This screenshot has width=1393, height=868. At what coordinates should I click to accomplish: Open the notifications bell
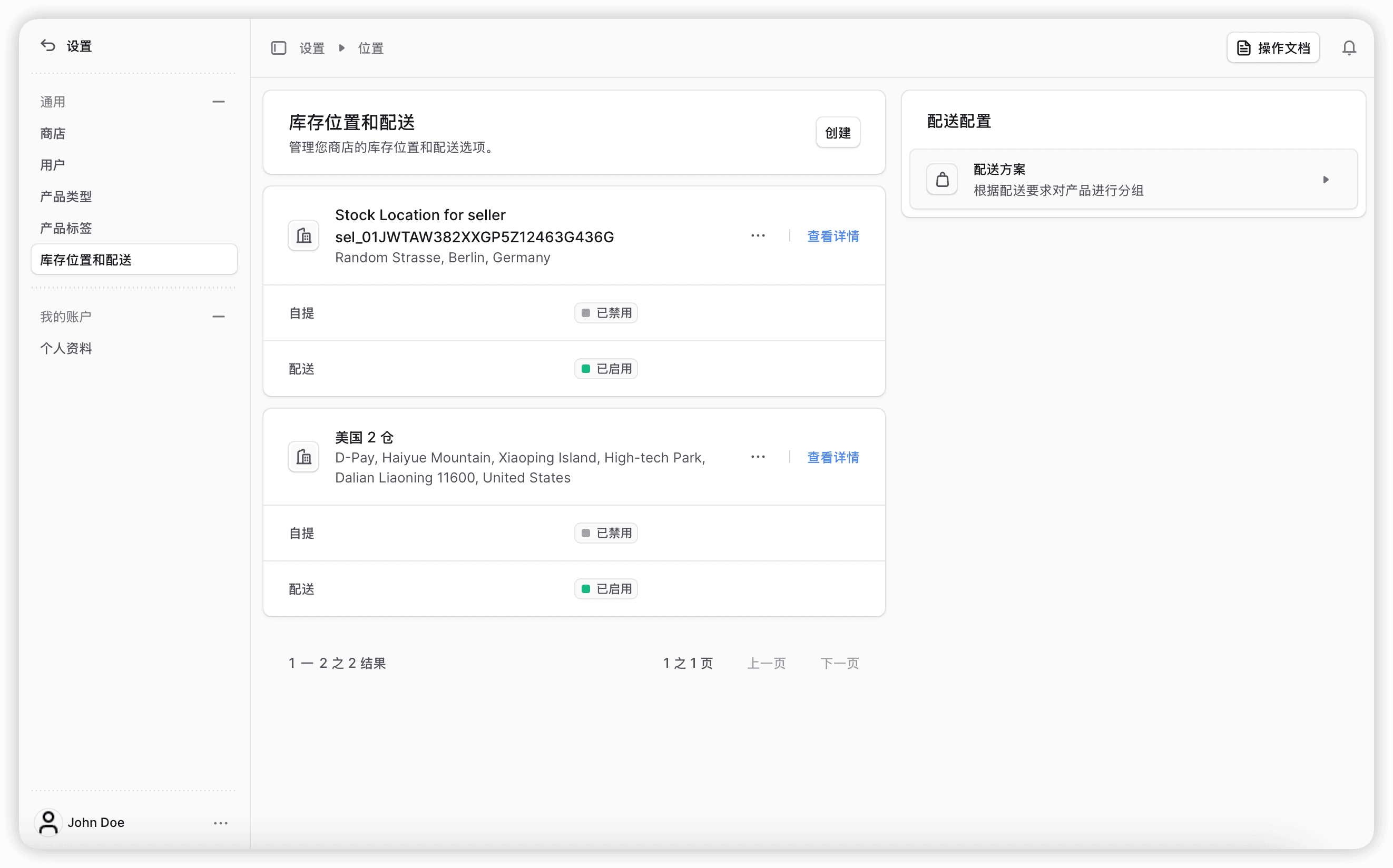coord(1349,48)
